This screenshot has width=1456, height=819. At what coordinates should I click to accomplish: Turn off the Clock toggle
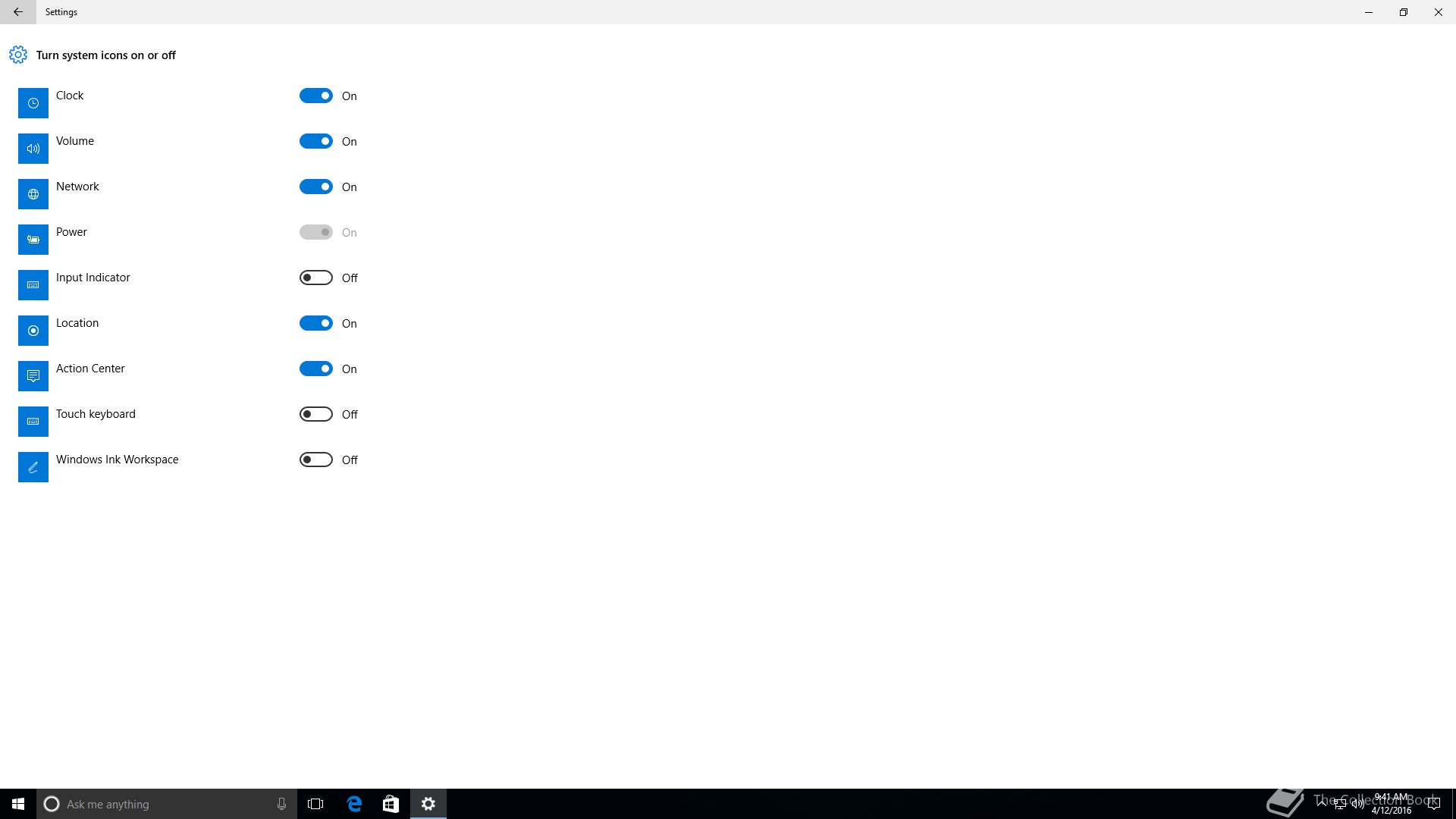(316, 96)
